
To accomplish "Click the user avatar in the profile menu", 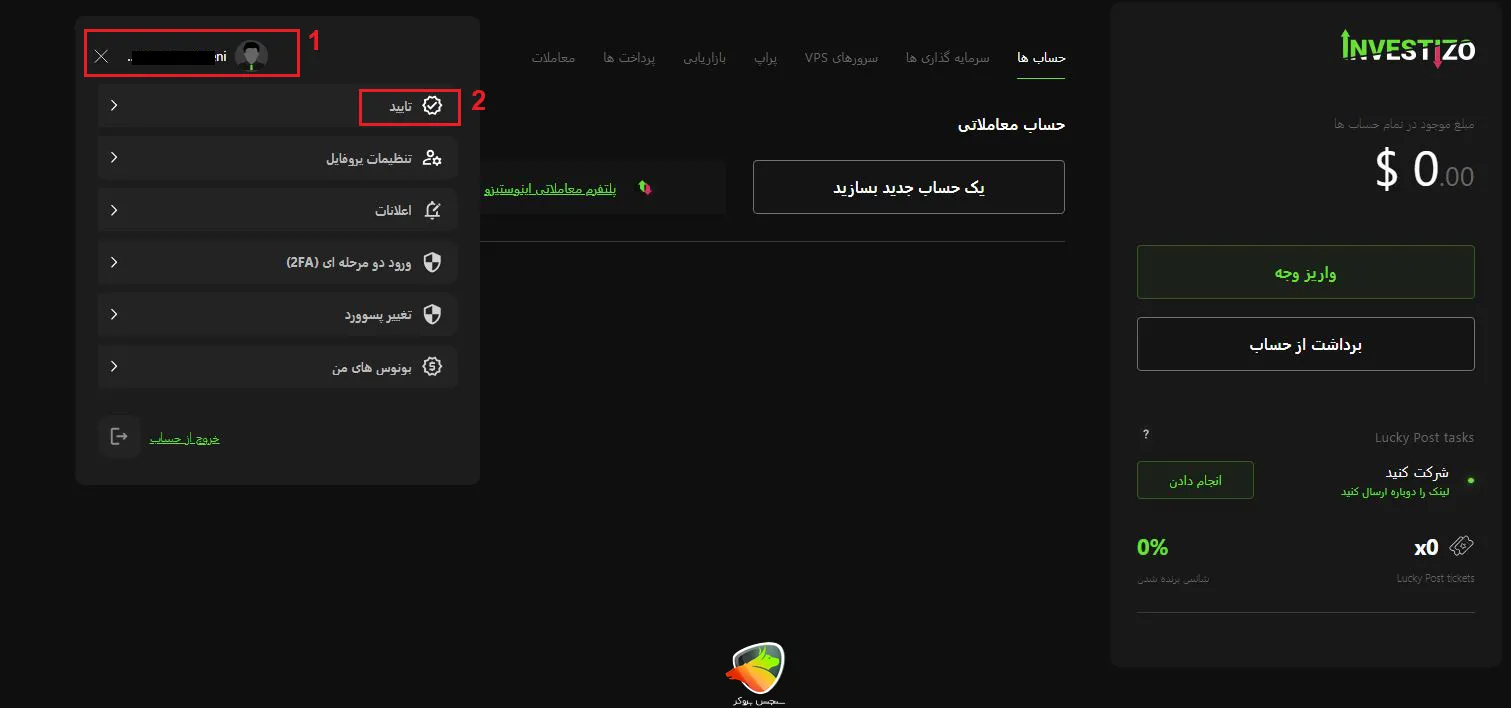I will coord(252,55).
